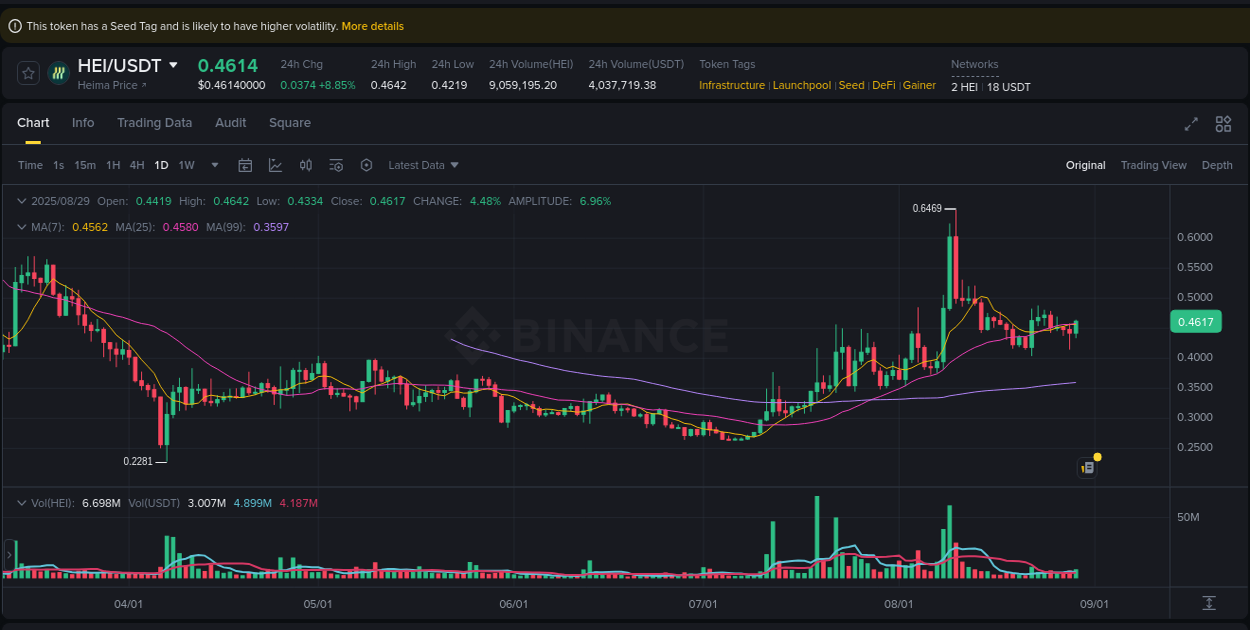
Task: Open the indicator settings icon
Action: tap(336, 165)
